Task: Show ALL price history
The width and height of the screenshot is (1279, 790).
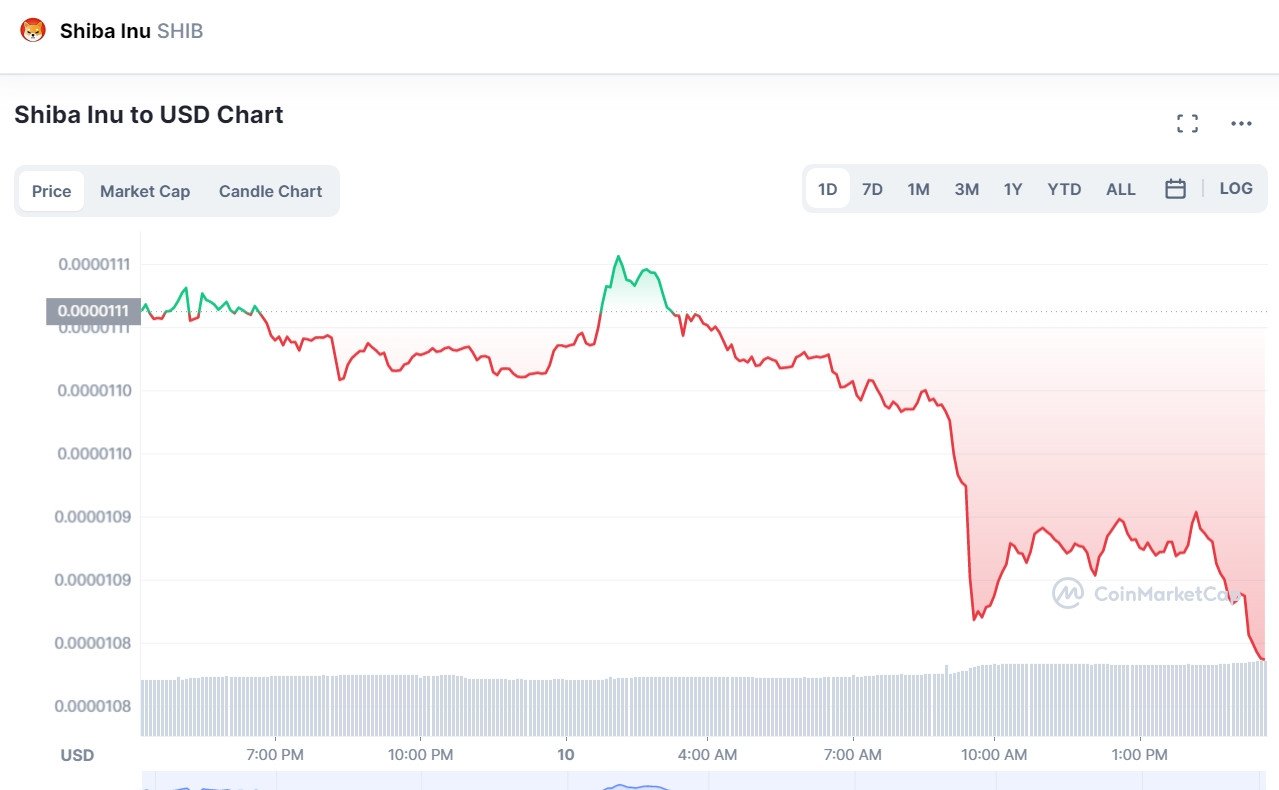Action: click(x=1120, y=189)
